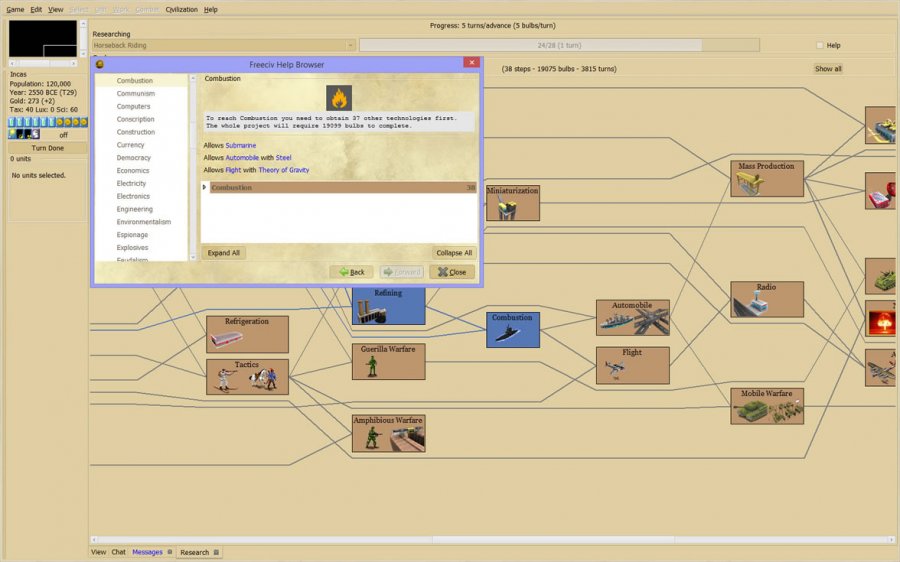Open the Help menu
Viewport: 900px width, 562px height.
point(211,9)
